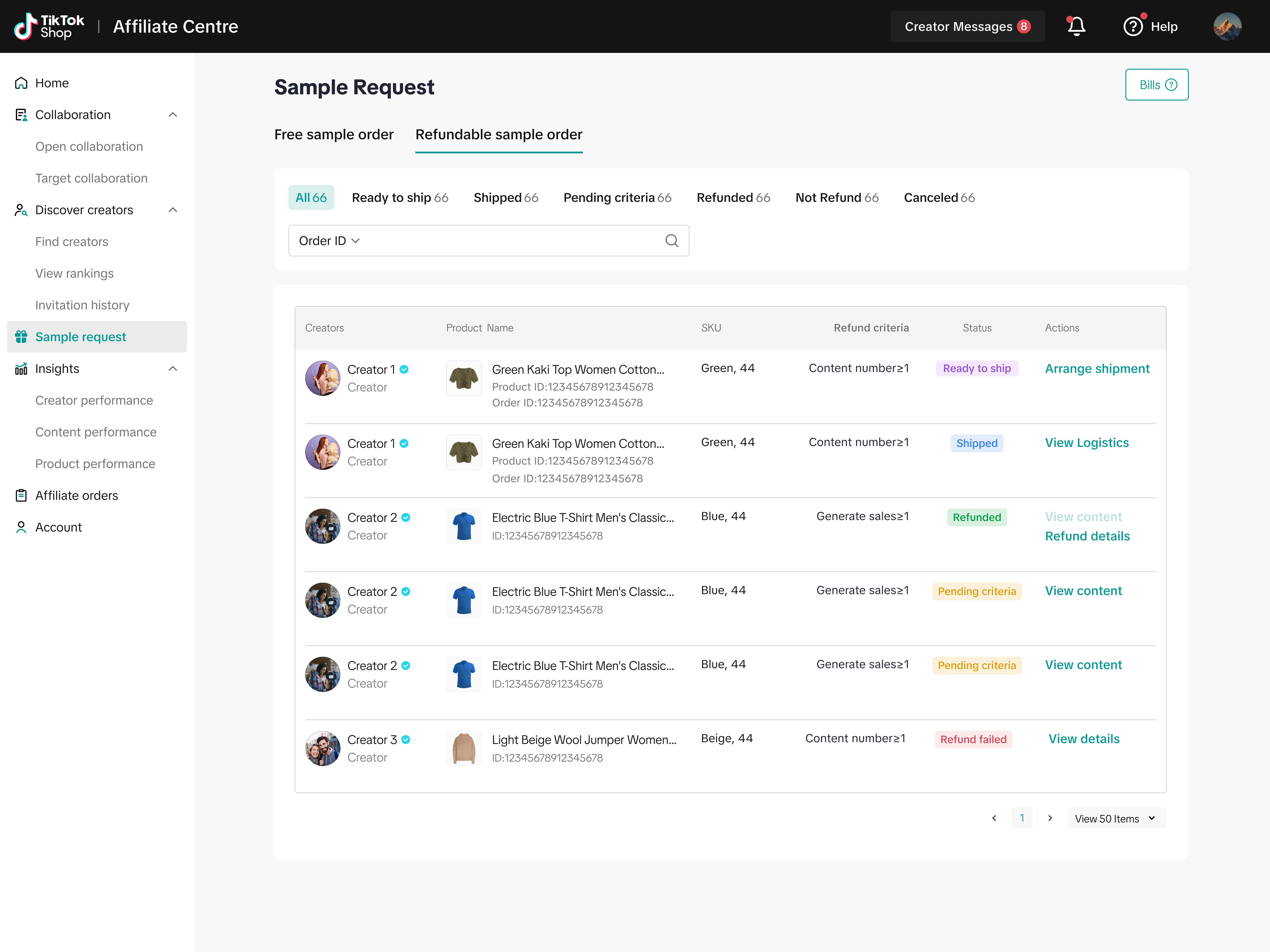This screenshot has height=952, width=1270.
Task: Click blue T-shirt thumbnail in Refunded row
Action: click(x=464, y=526)
